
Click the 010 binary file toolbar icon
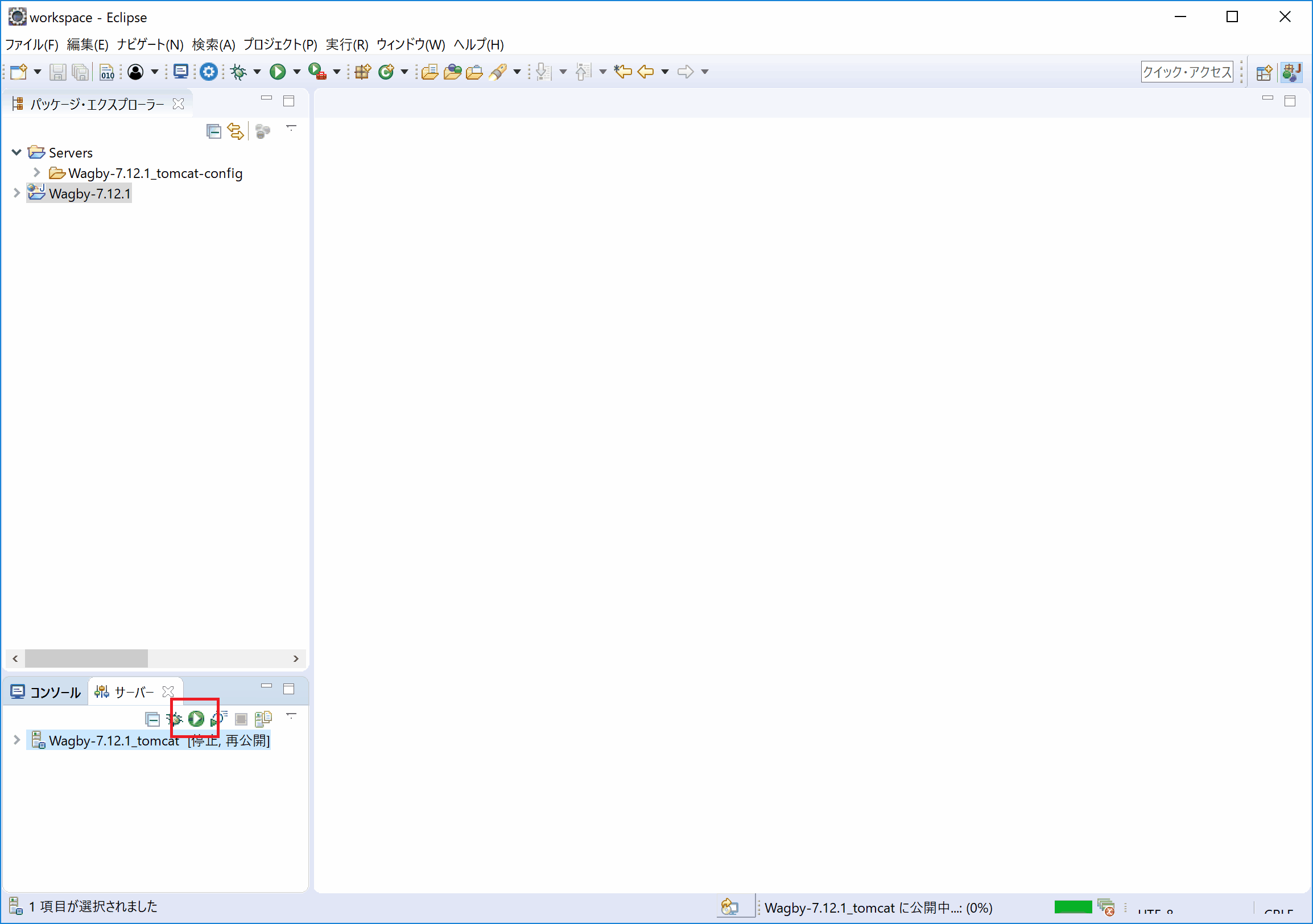[107, 72]
